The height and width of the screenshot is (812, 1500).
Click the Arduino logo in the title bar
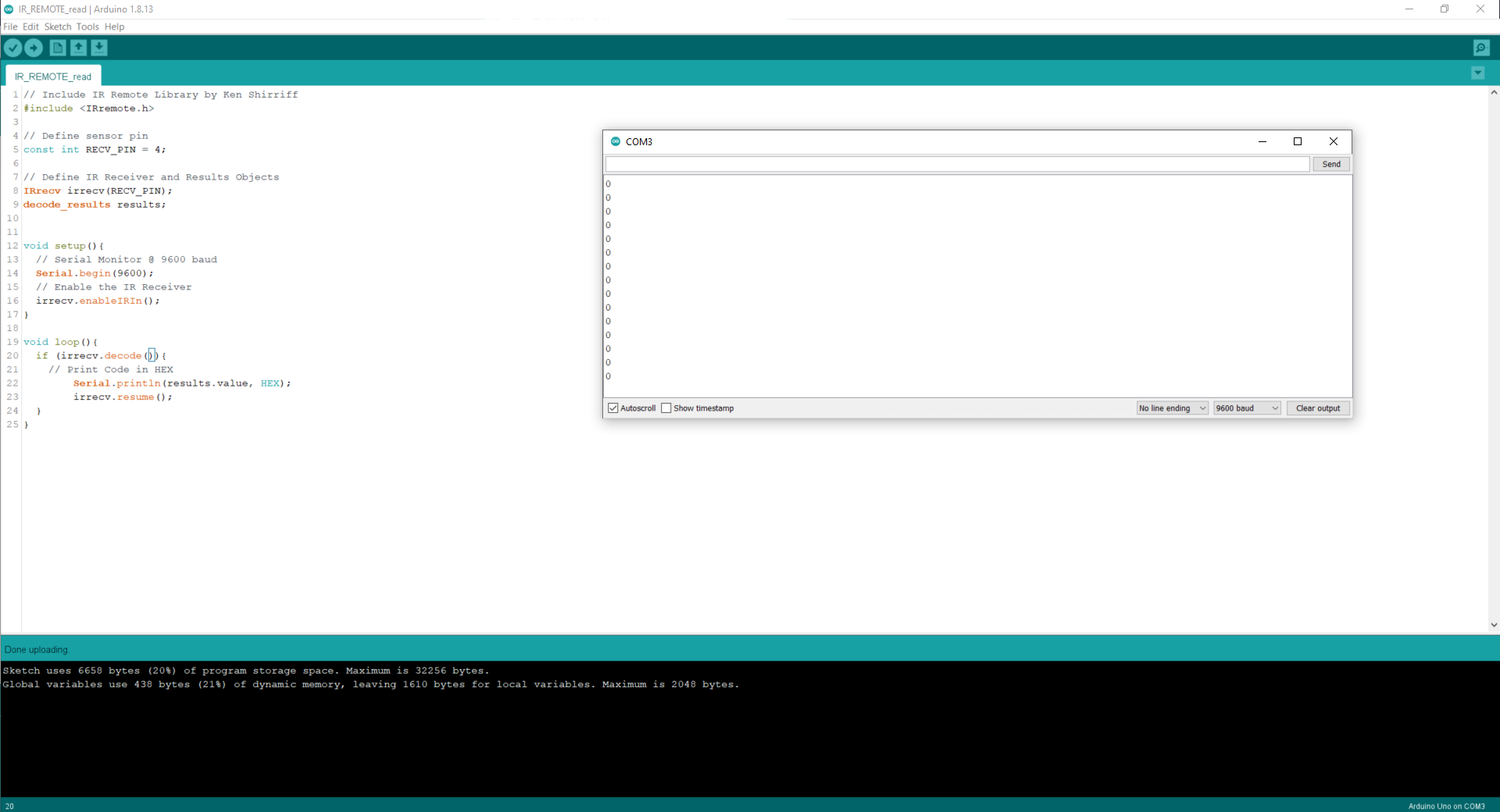(x=8, y=9)
